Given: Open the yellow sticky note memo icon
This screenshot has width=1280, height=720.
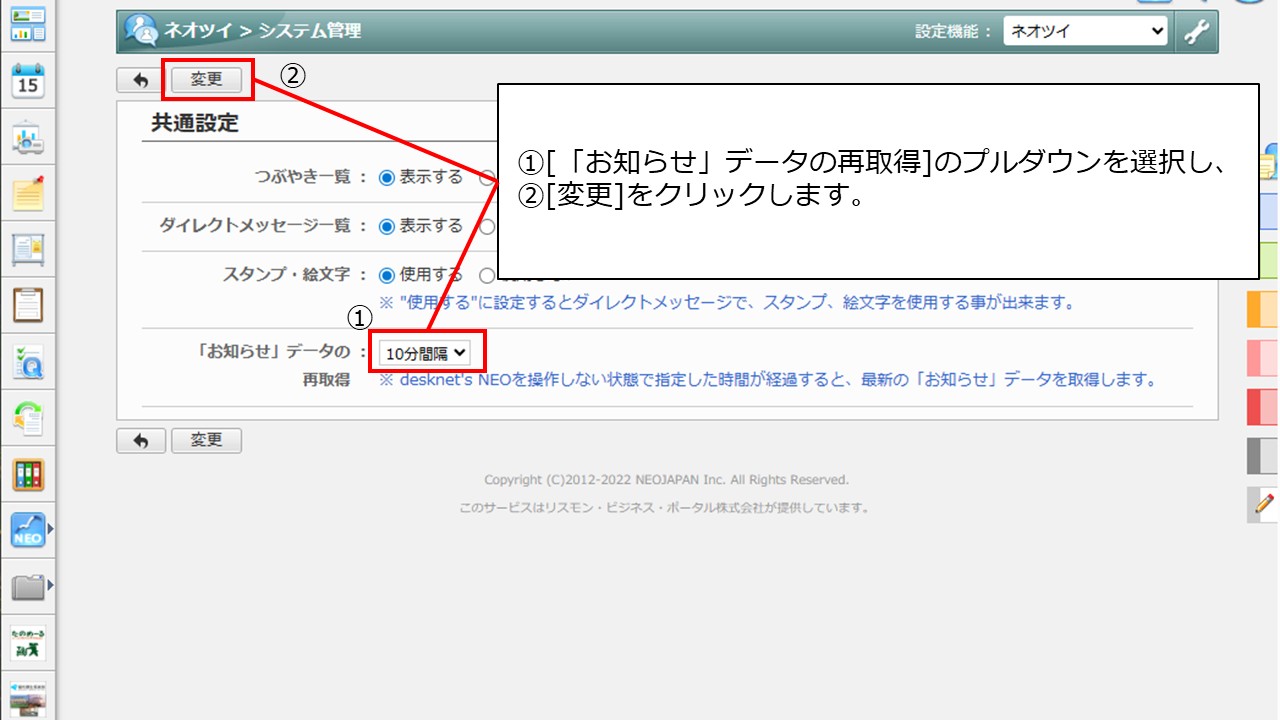Looking at the screenshot, I should click(x=28, y=193).
